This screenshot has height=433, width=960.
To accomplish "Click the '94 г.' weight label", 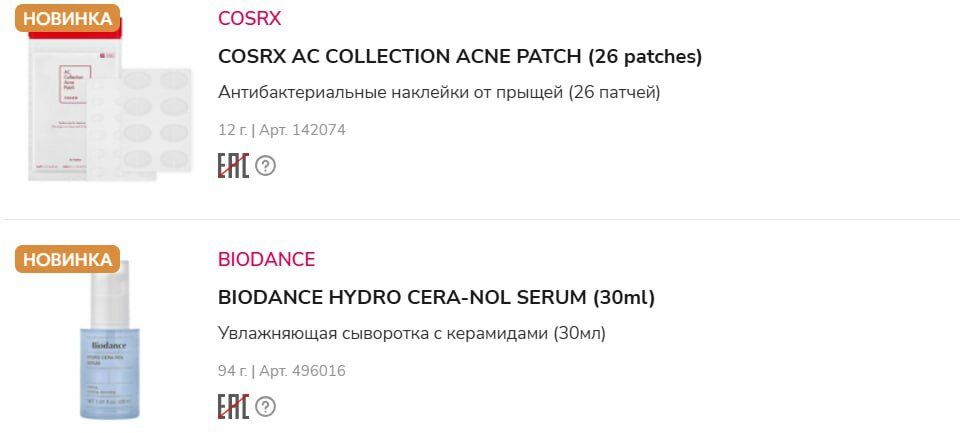I will point(232,371).
